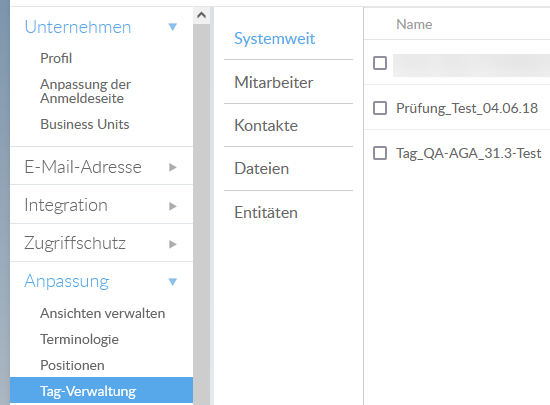
Task: Expand the Integration section arrow
Action: 173,206
